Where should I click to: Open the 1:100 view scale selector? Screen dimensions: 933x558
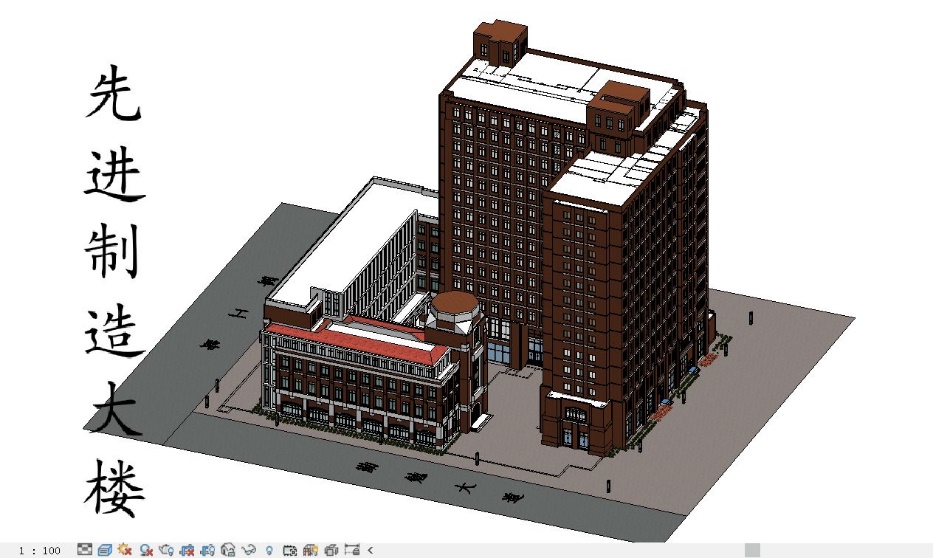tap(40, 550)
